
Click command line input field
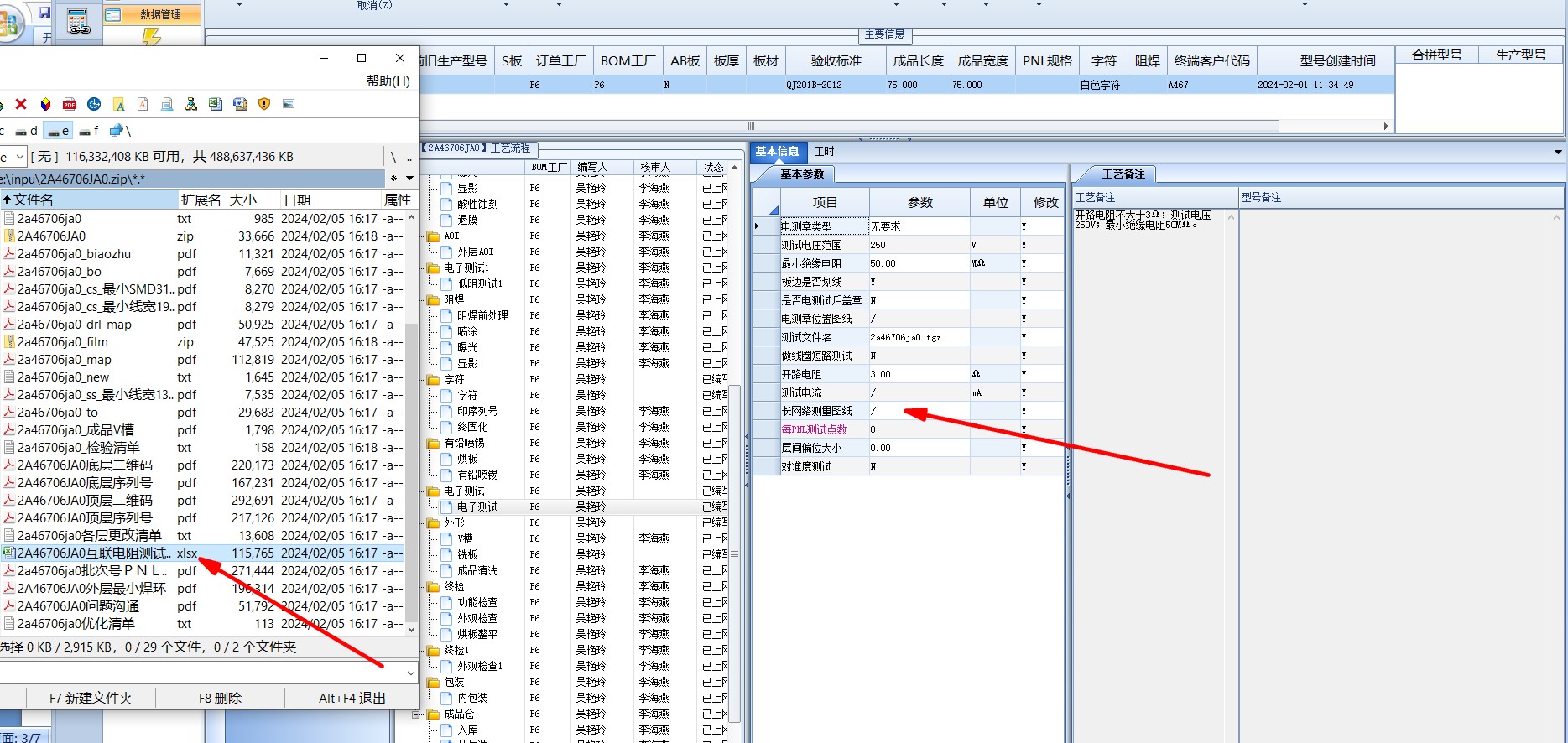201,672
